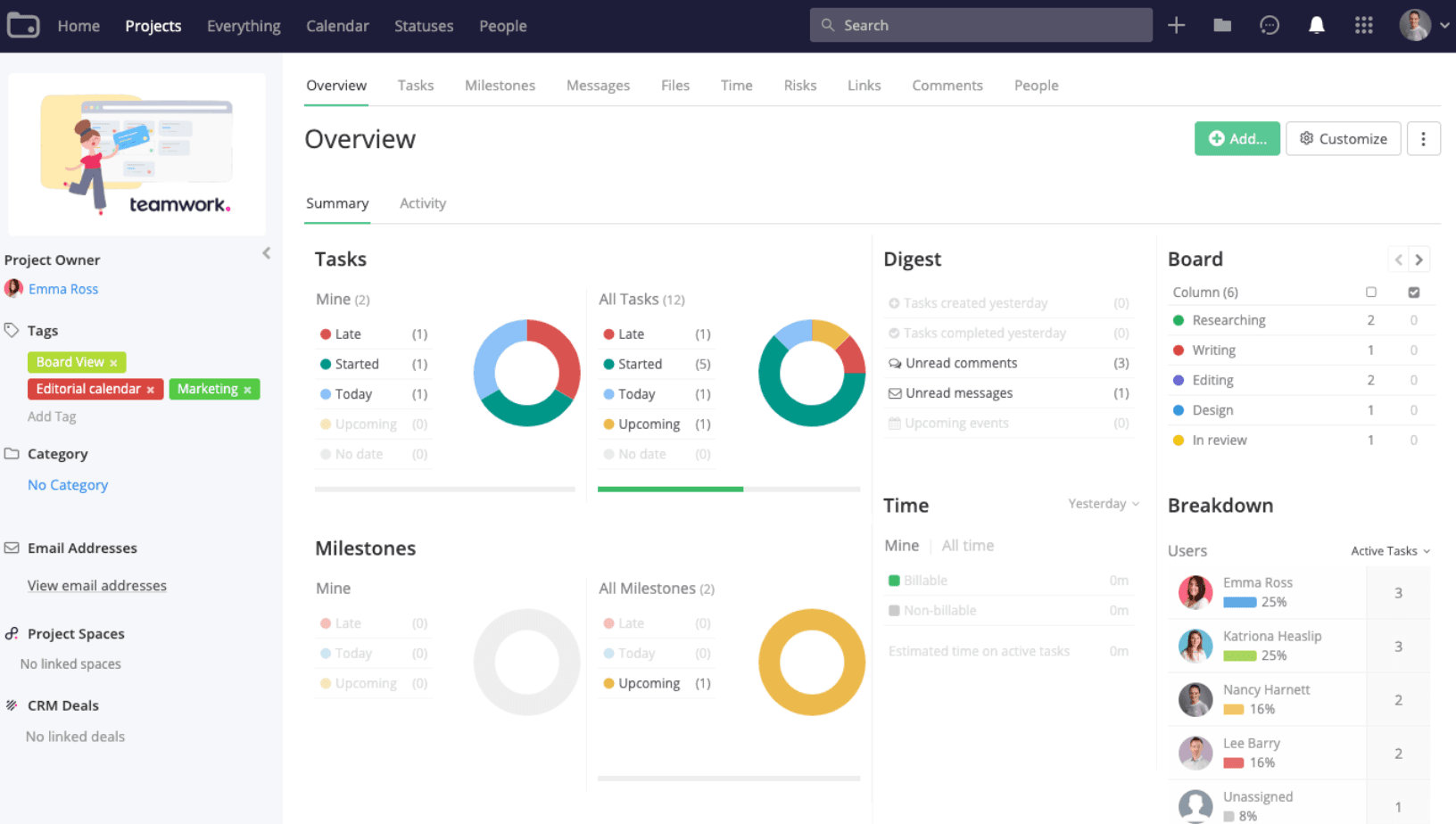1456x824 pixels.
Task: Click the Teamwork logo icon
Action: click(x=23, y=24)
